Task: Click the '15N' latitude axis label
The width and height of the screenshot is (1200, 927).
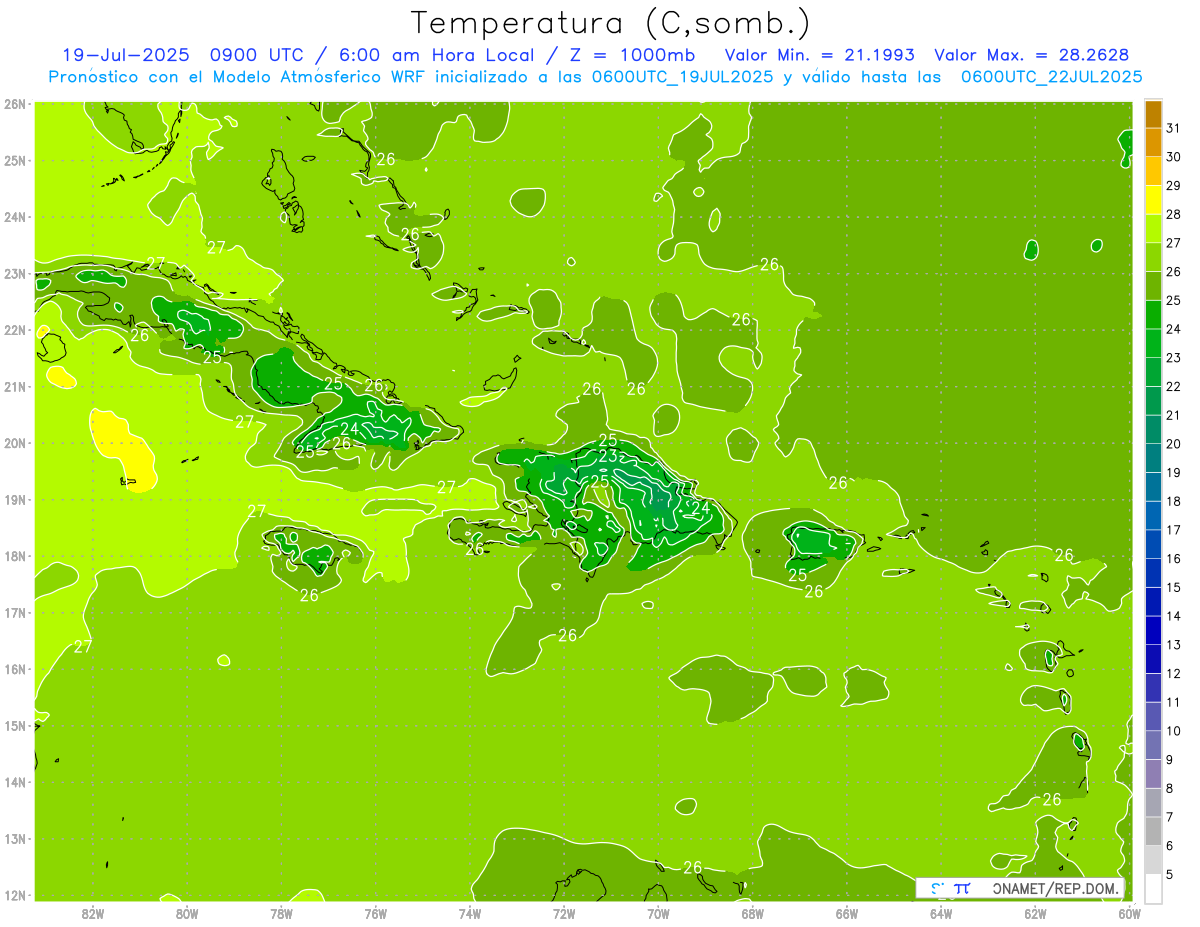Action: [14, 725]
